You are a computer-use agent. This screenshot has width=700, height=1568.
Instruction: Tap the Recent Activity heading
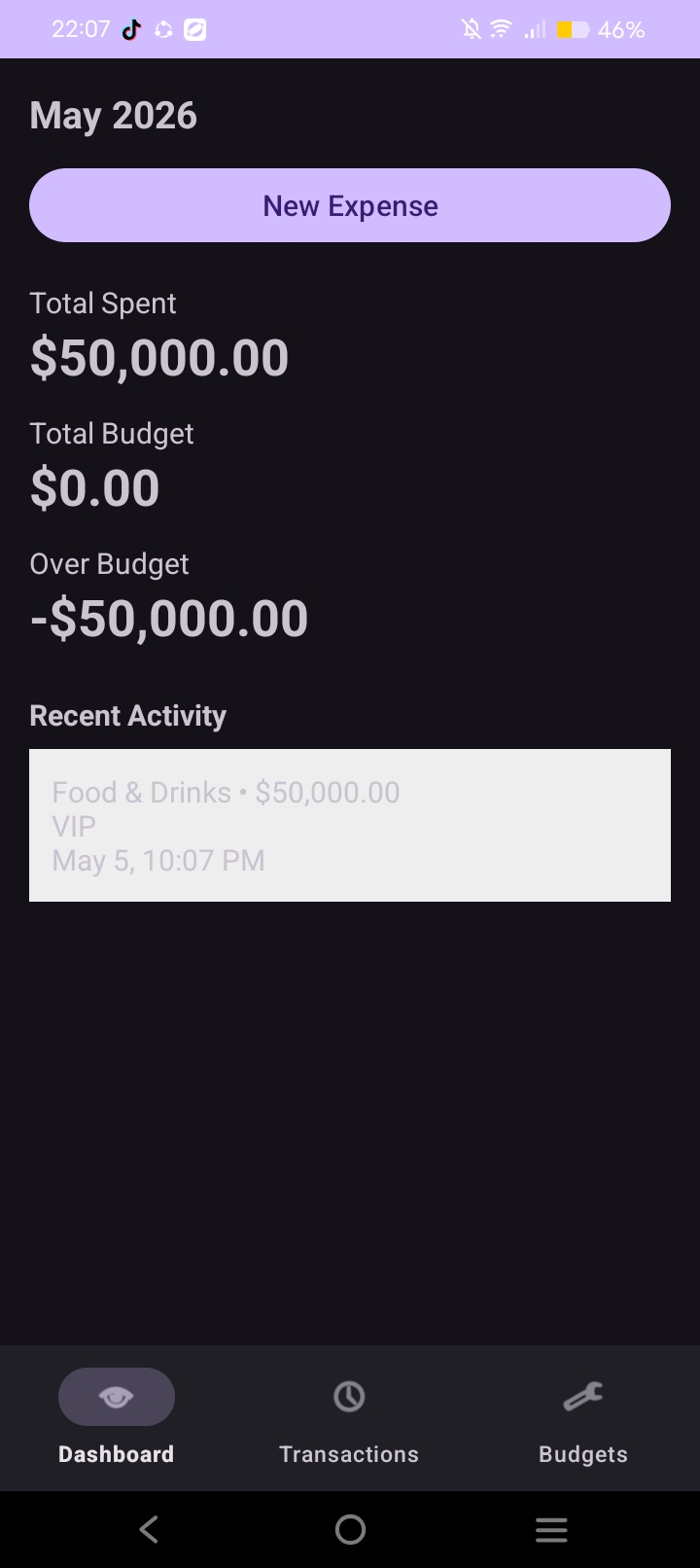[128, 716]
